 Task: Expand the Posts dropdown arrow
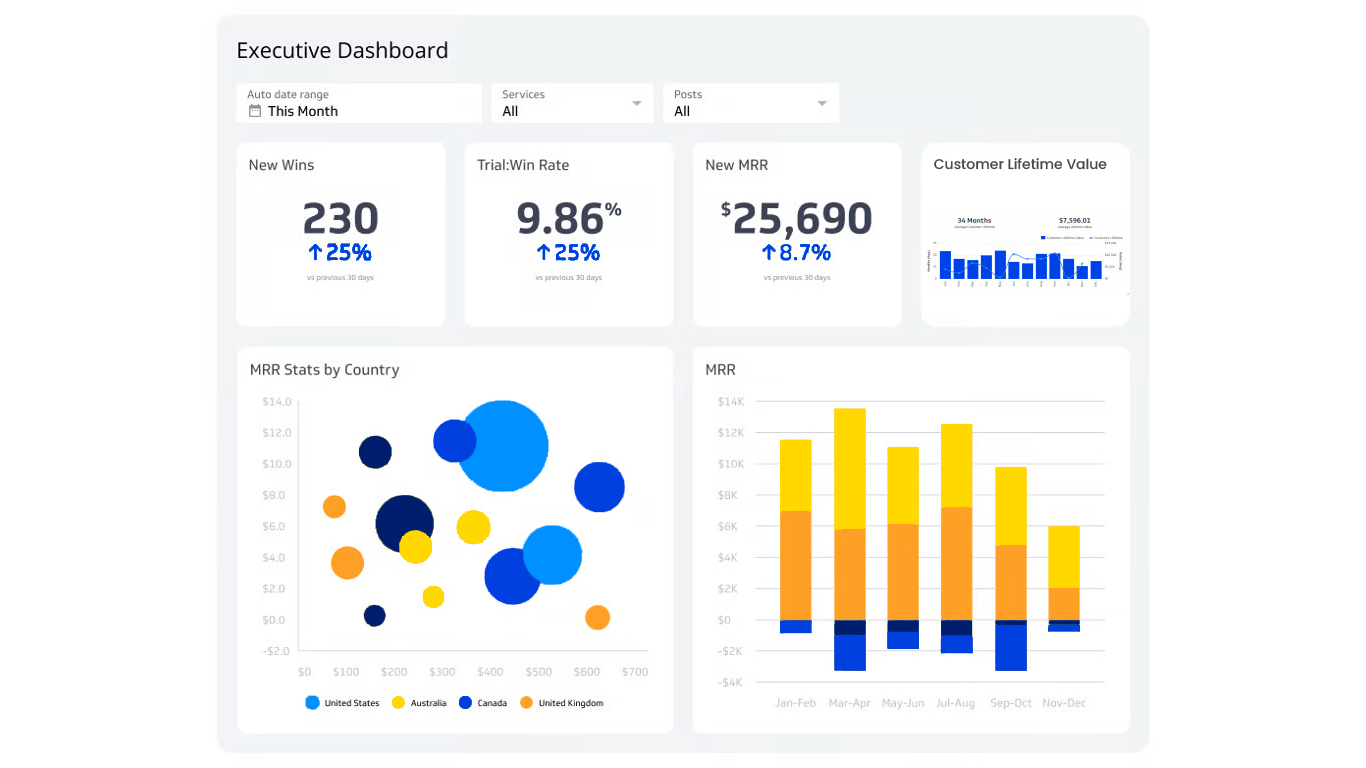point(822,104)
